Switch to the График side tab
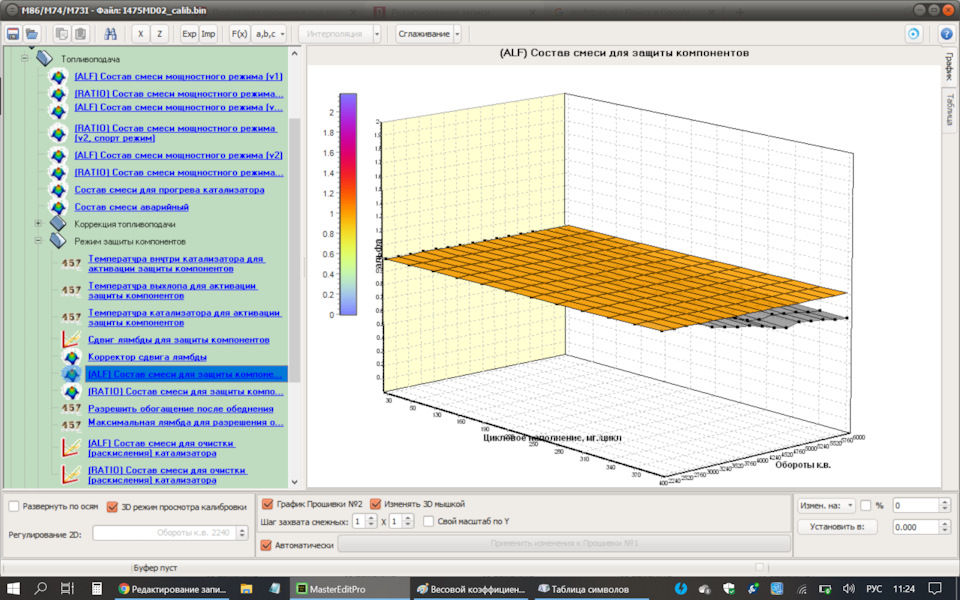Viewport: 960px width, 600px height. (x=950, y=66)
